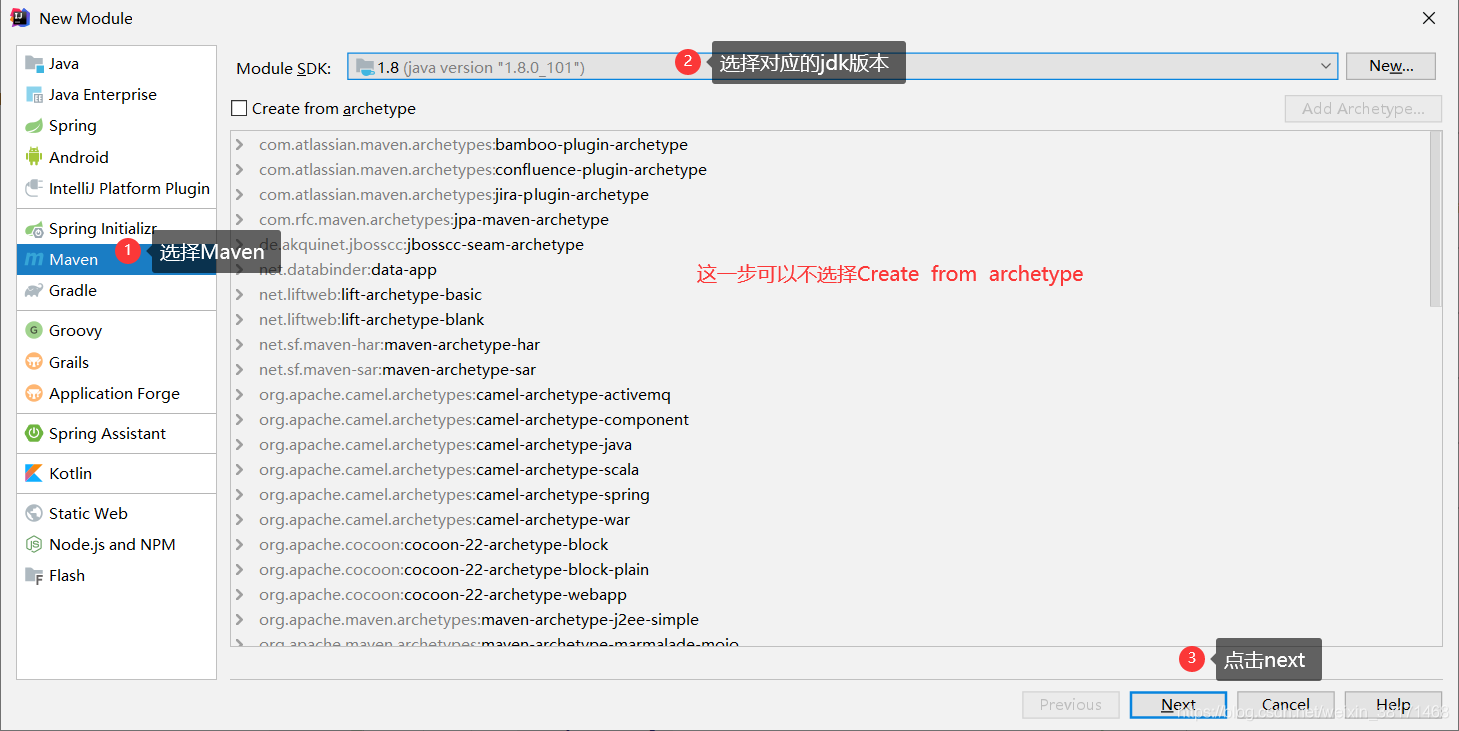This screenshot has width=1459, height=731.
Task: Click the Java folder icon in sidebar
Action: pos(34,63)
